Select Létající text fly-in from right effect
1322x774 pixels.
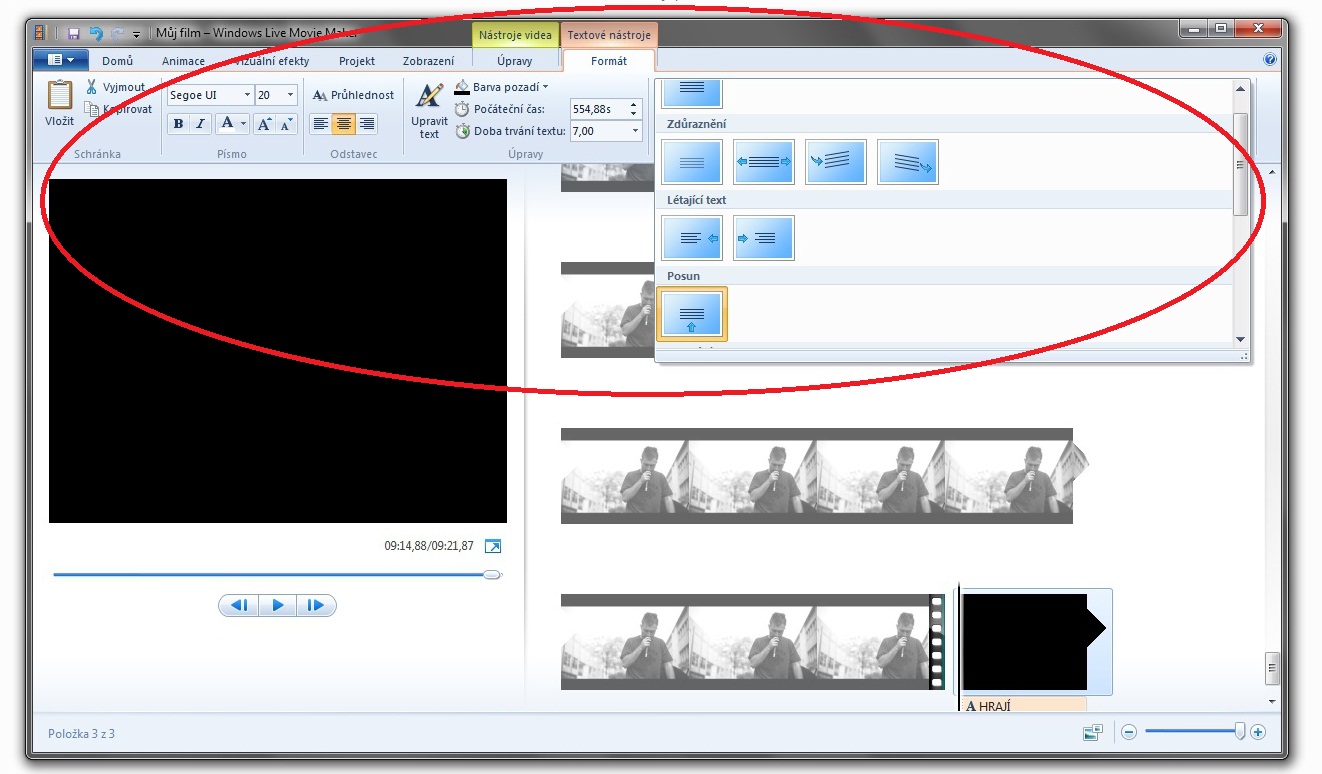tap(692, 238)
